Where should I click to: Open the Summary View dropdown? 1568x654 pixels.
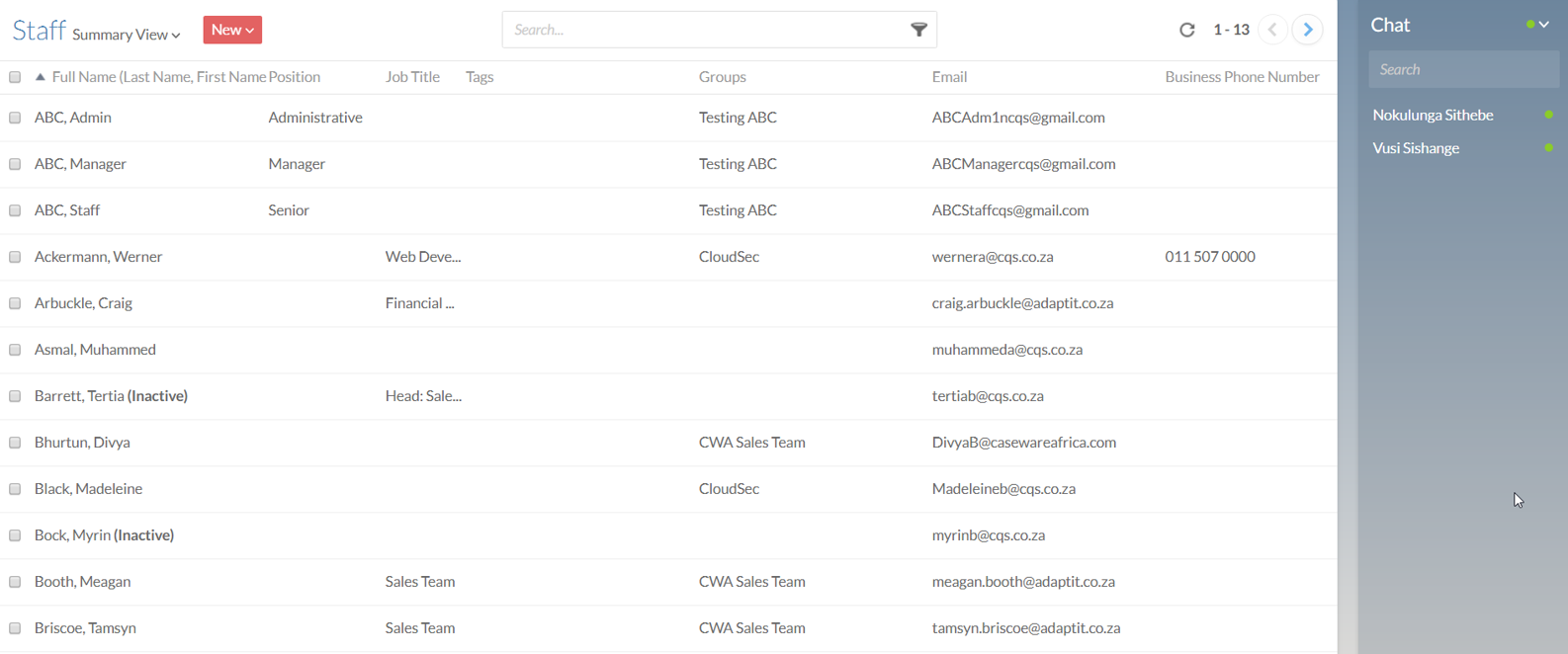[x=126, y=35]
